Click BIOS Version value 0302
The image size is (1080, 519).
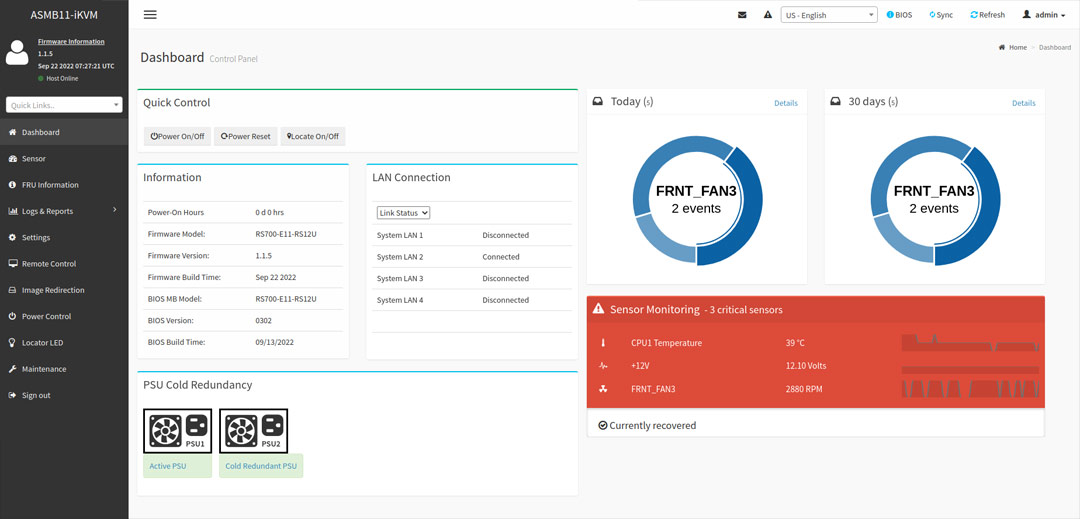(264, 321)
